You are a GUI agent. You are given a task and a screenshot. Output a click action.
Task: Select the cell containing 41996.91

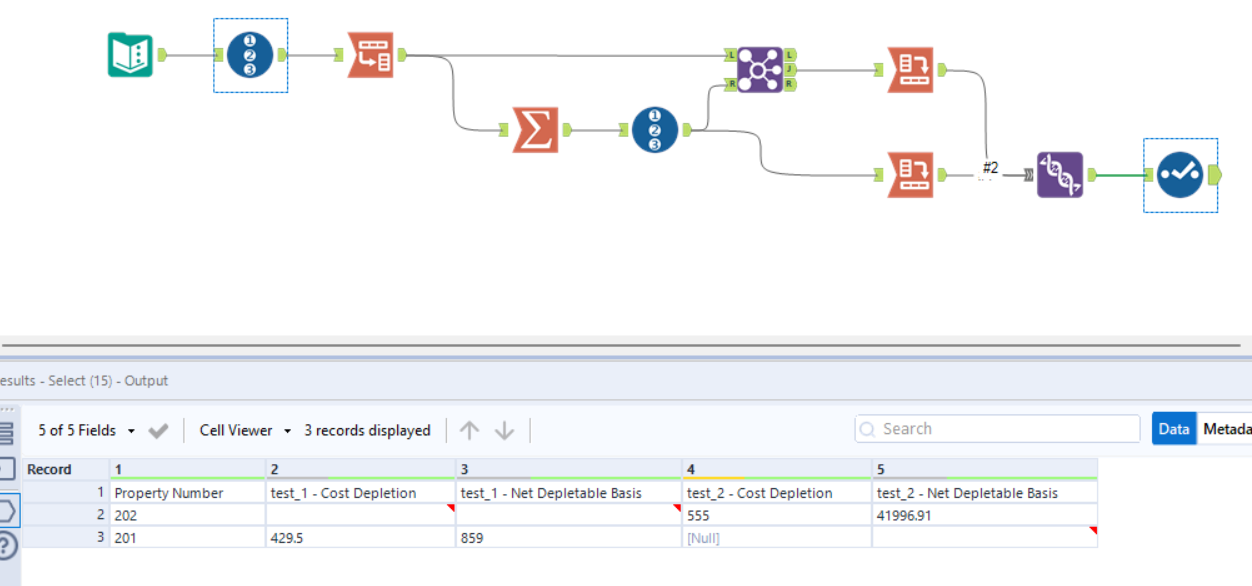point(983,515)
